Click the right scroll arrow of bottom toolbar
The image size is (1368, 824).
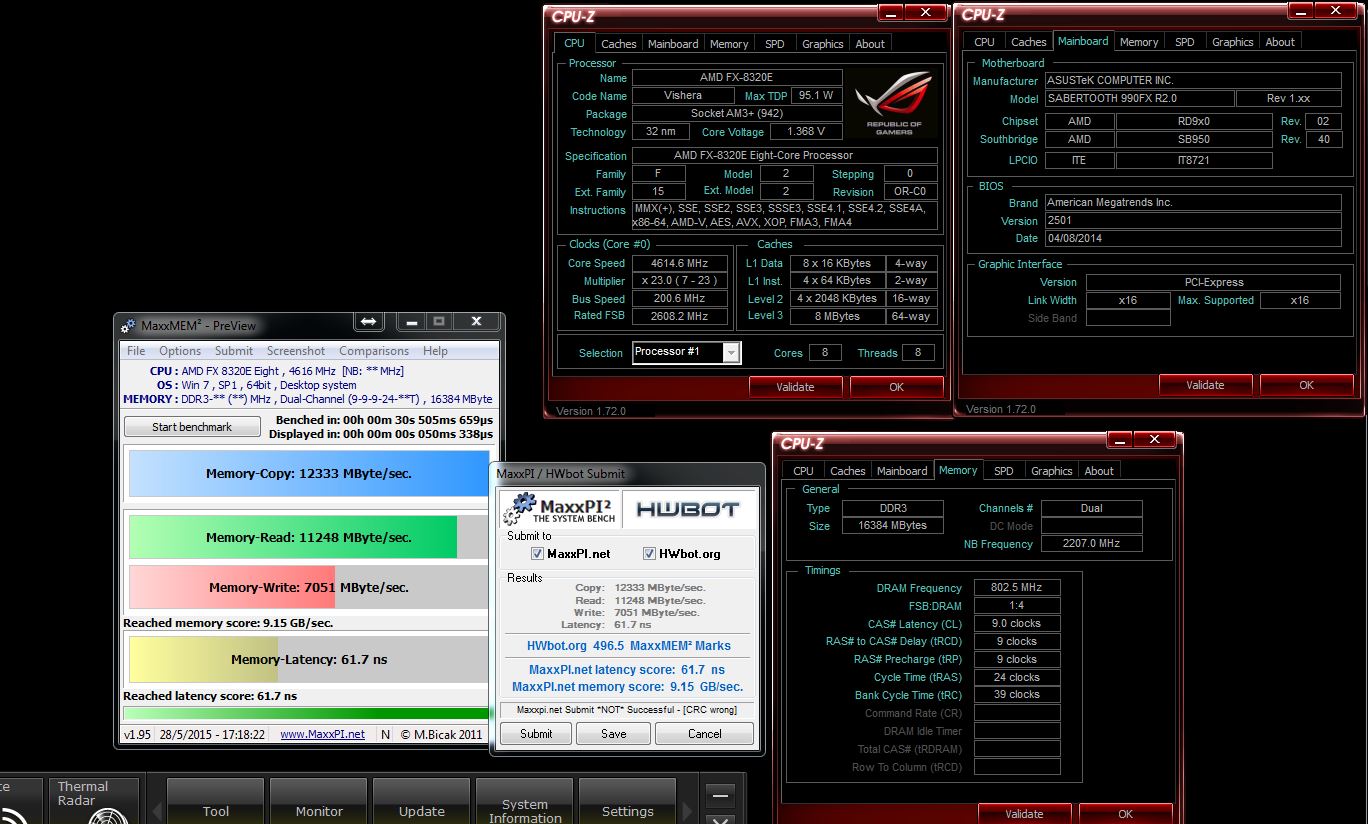pos(687,810)
